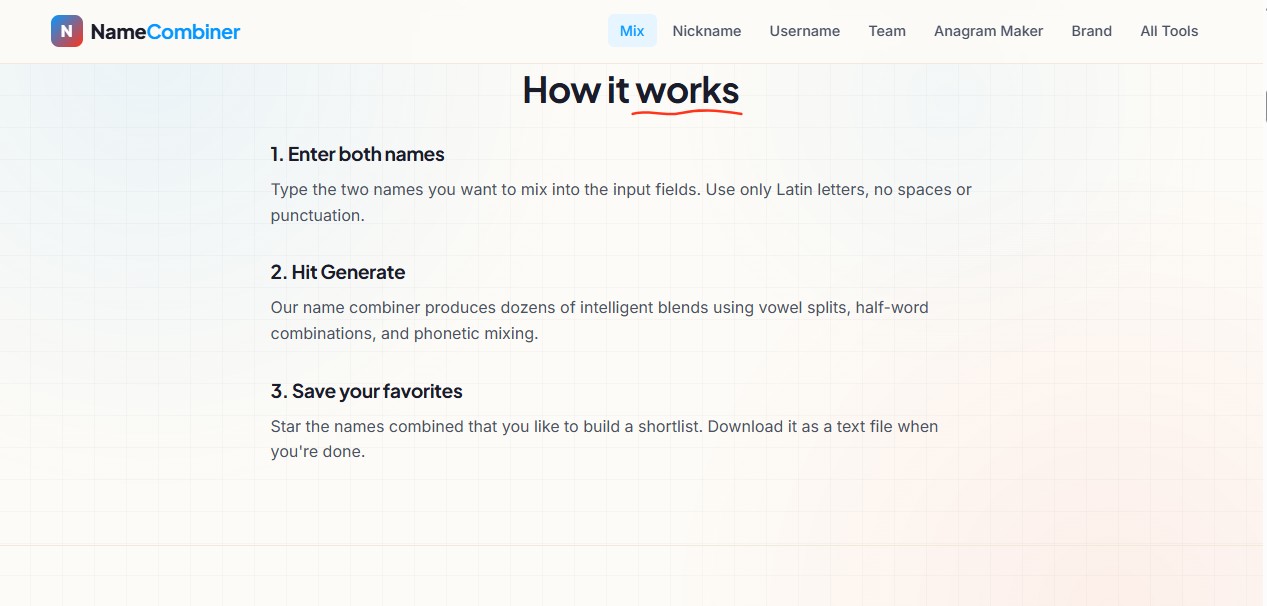Open Anagram Maker from the navigation
The image size is (1267, 606).
click(x=989, y=31)
